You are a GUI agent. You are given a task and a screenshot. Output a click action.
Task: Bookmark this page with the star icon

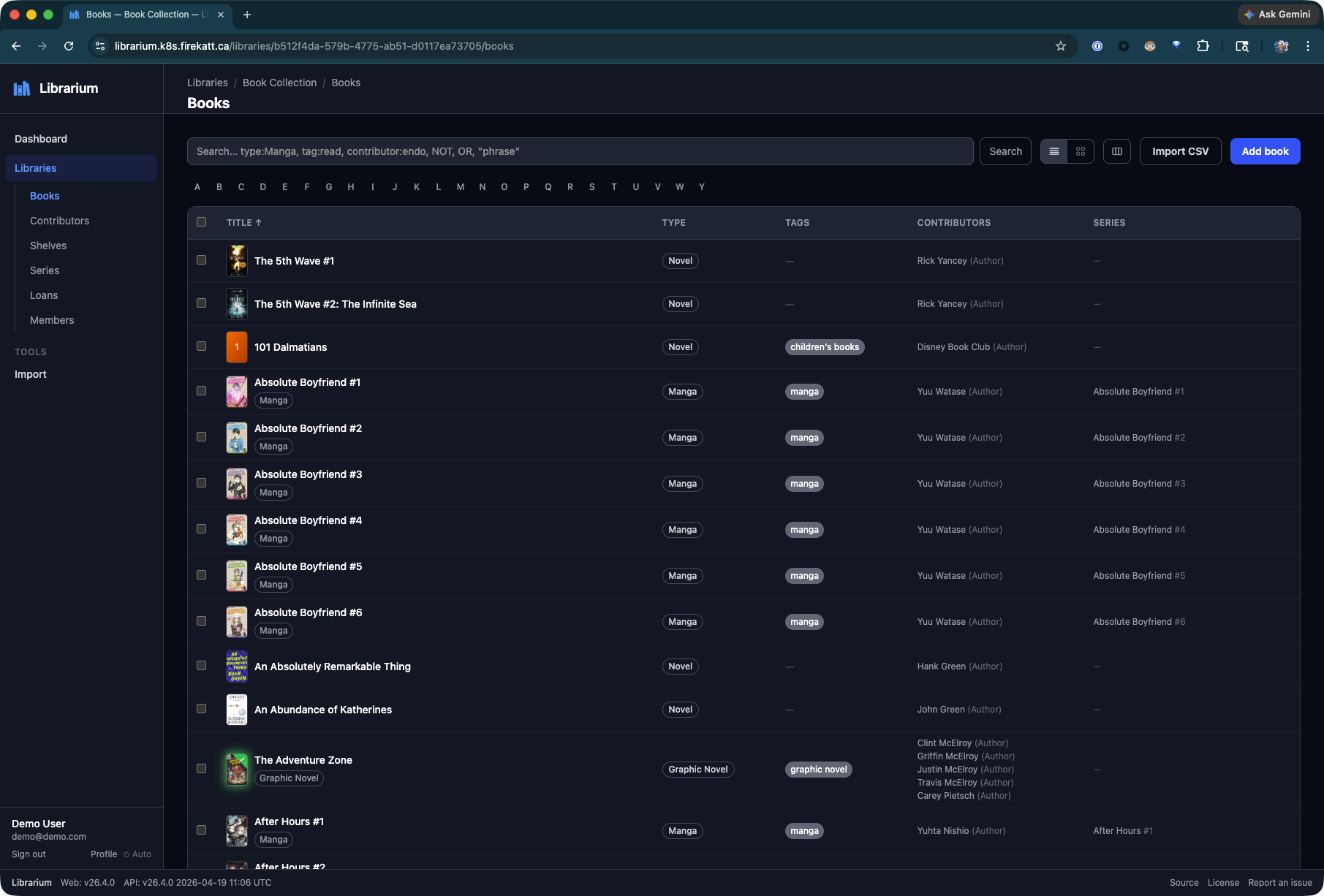(1060, 46)
